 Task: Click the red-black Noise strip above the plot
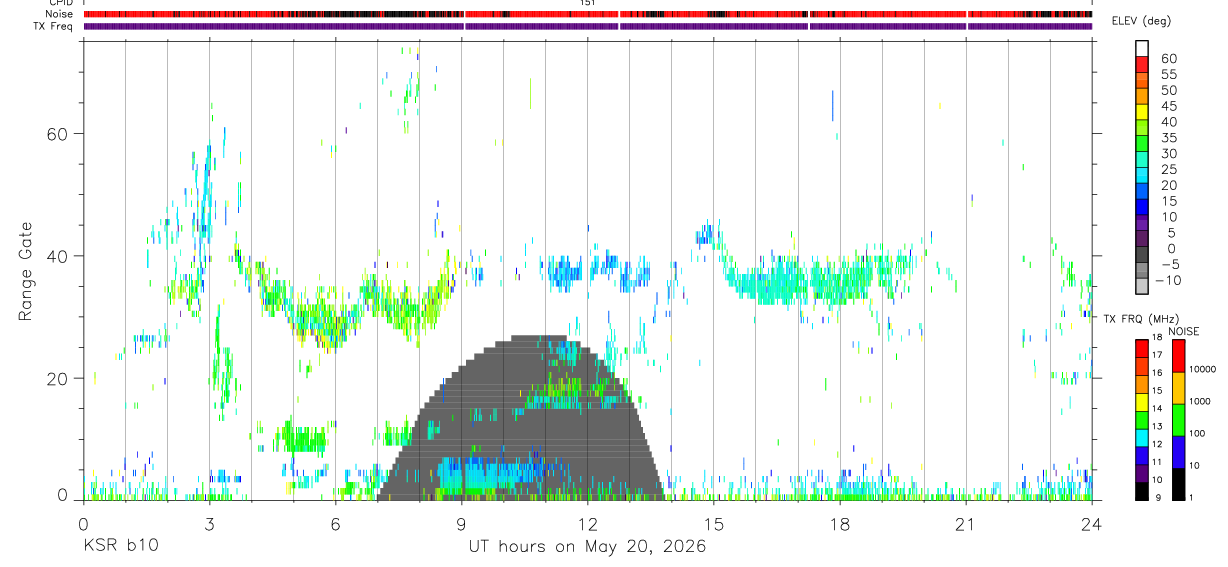tap(588, 14)
